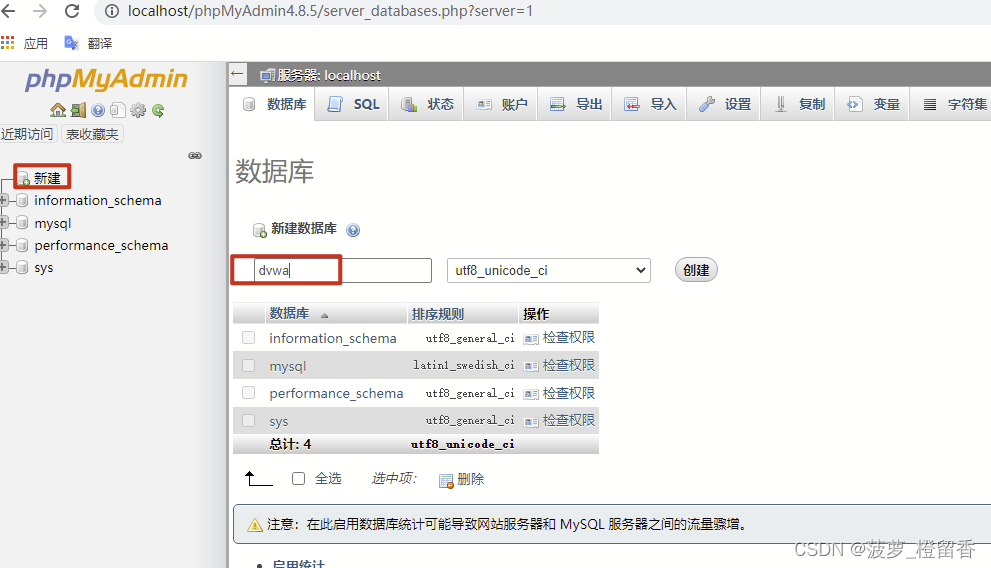Open the utf8_unicode_ci collation dropdown
991x568 pixels.
(549, 270)
